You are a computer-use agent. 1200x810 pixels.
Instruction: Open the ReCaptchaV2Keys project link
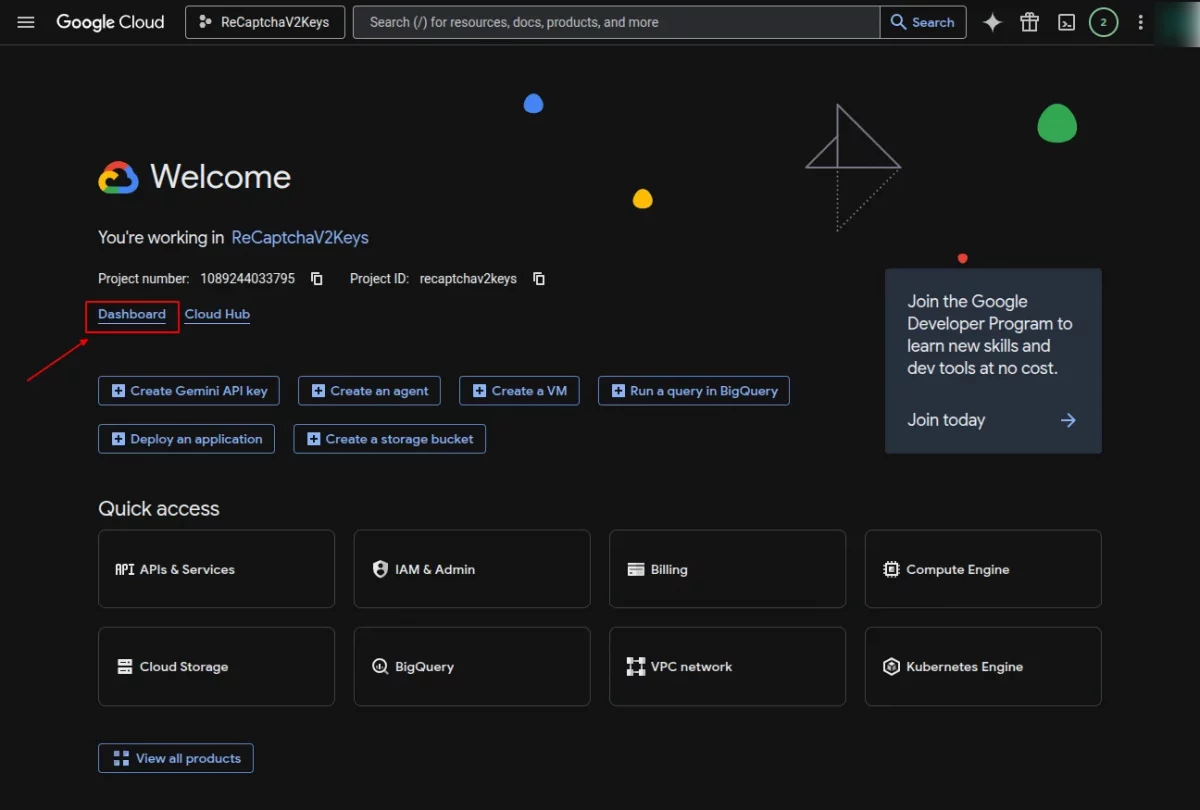point(300,238)
